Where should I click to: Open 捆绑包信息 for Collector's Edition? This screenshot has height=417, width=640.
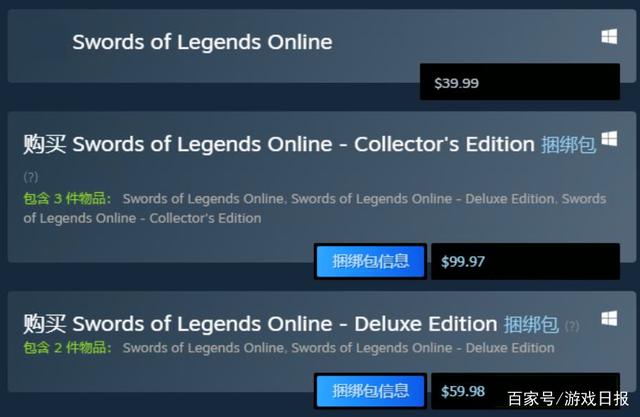point(370,261)
